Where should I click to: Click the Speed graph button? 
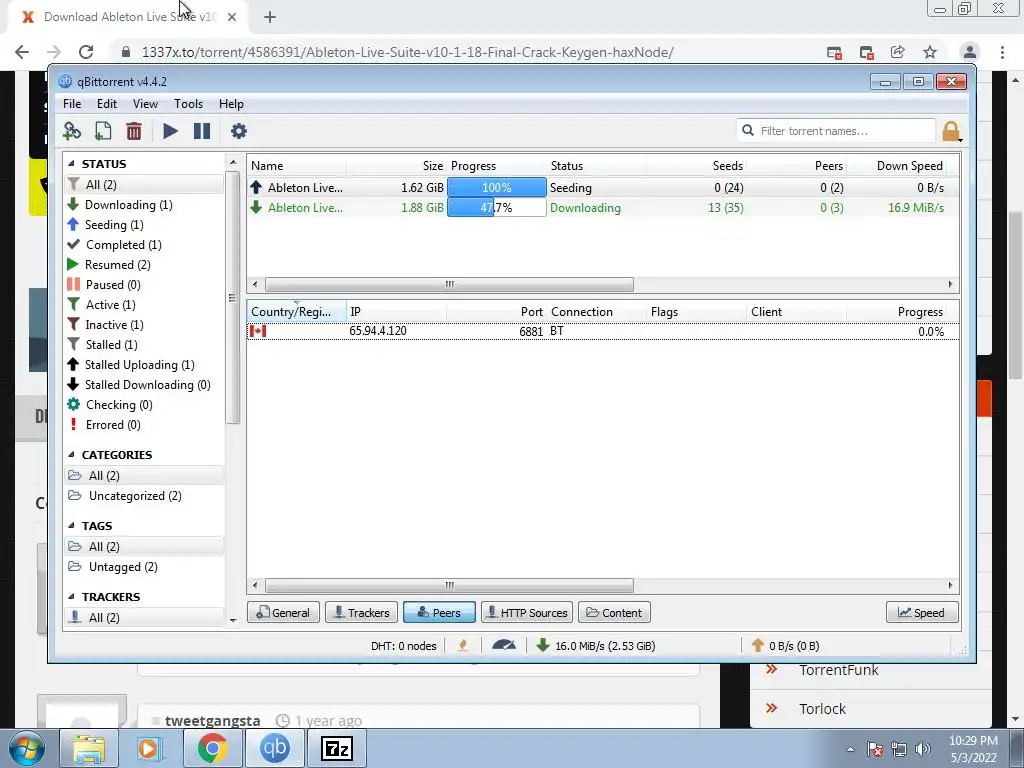[x=922, y=613]
